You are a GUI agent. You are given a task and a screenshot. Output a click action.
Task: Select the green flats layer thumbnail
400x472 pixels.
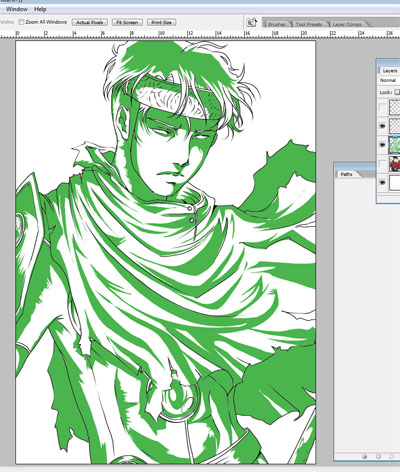click(395, 145)
